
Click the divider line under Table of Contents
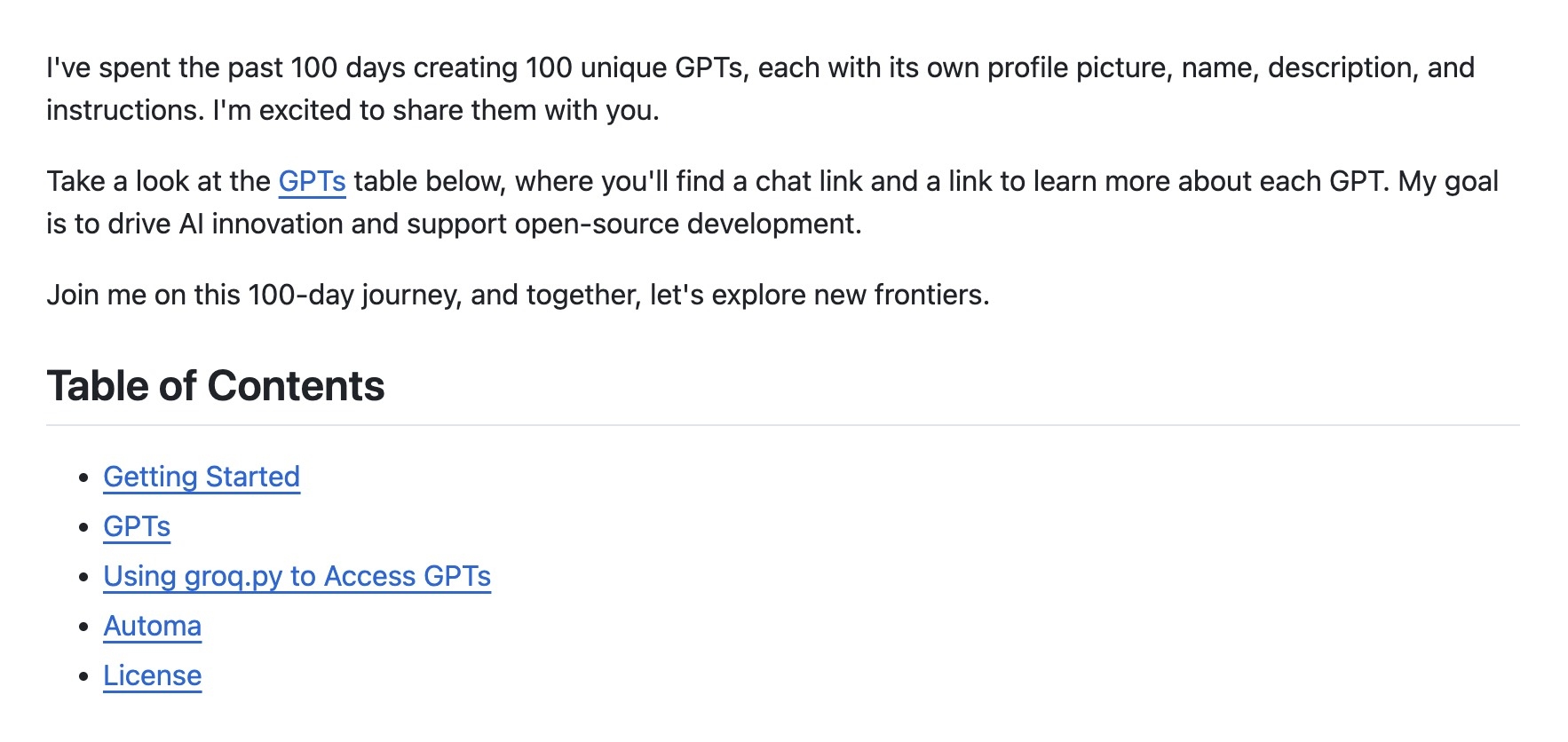click(783, 425)
